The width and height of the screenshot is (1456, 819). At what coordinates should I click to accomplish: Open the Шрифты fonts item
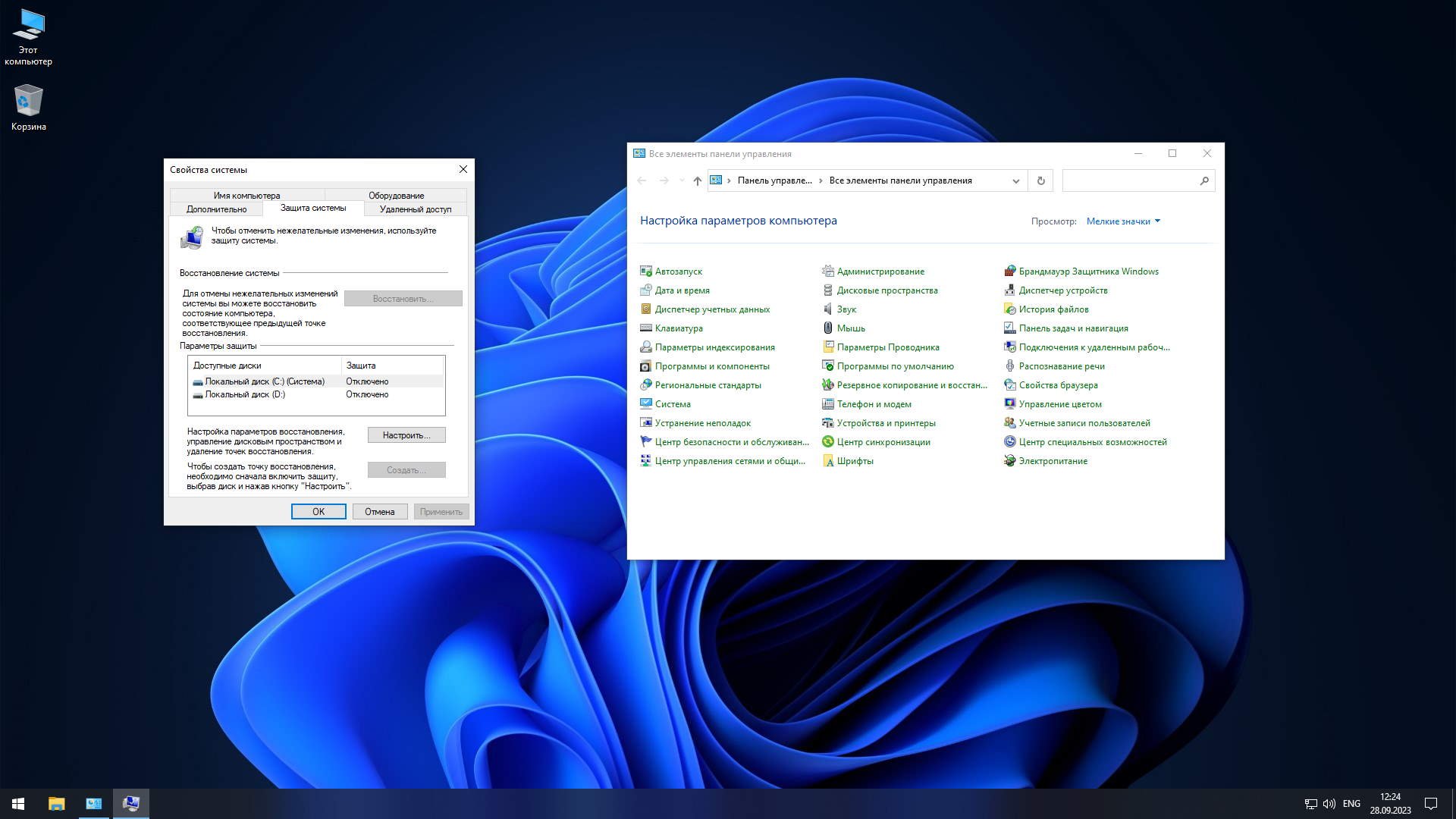point(855,461)
